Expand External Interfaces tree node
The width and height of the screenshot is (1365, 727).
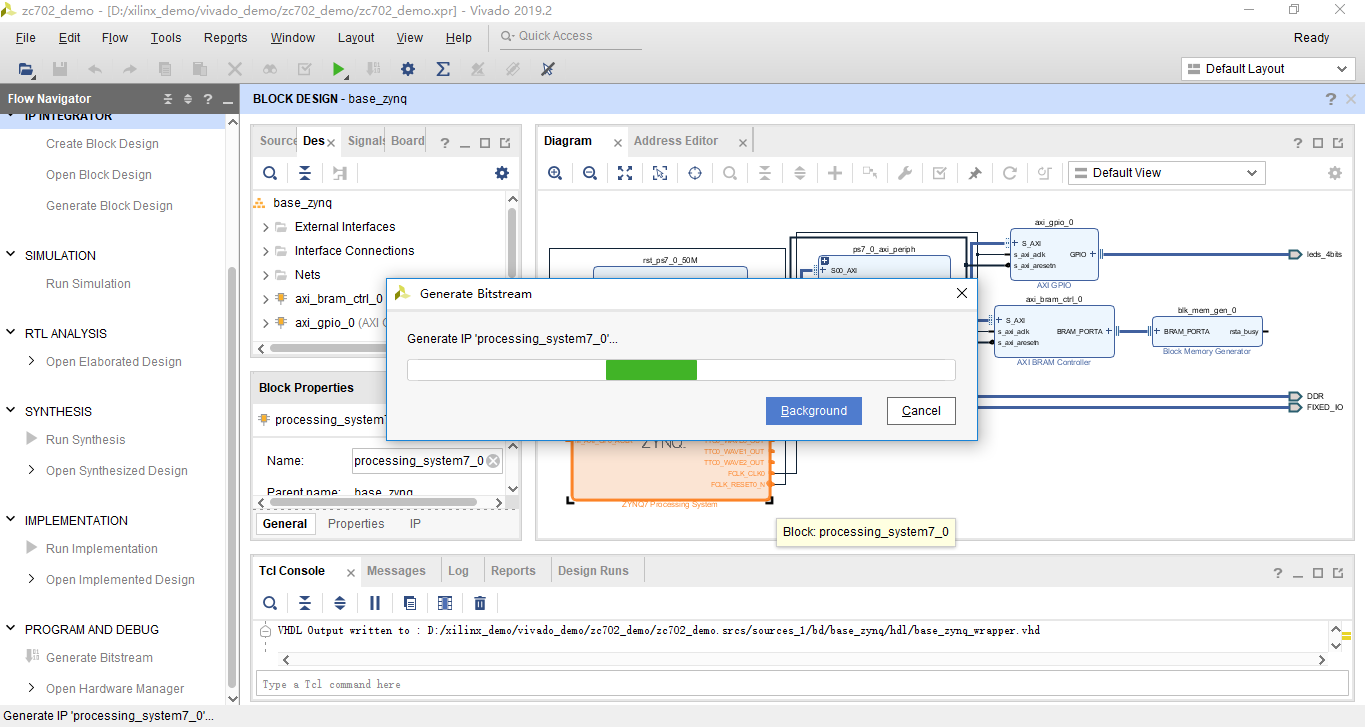click(x=266, y=227)
